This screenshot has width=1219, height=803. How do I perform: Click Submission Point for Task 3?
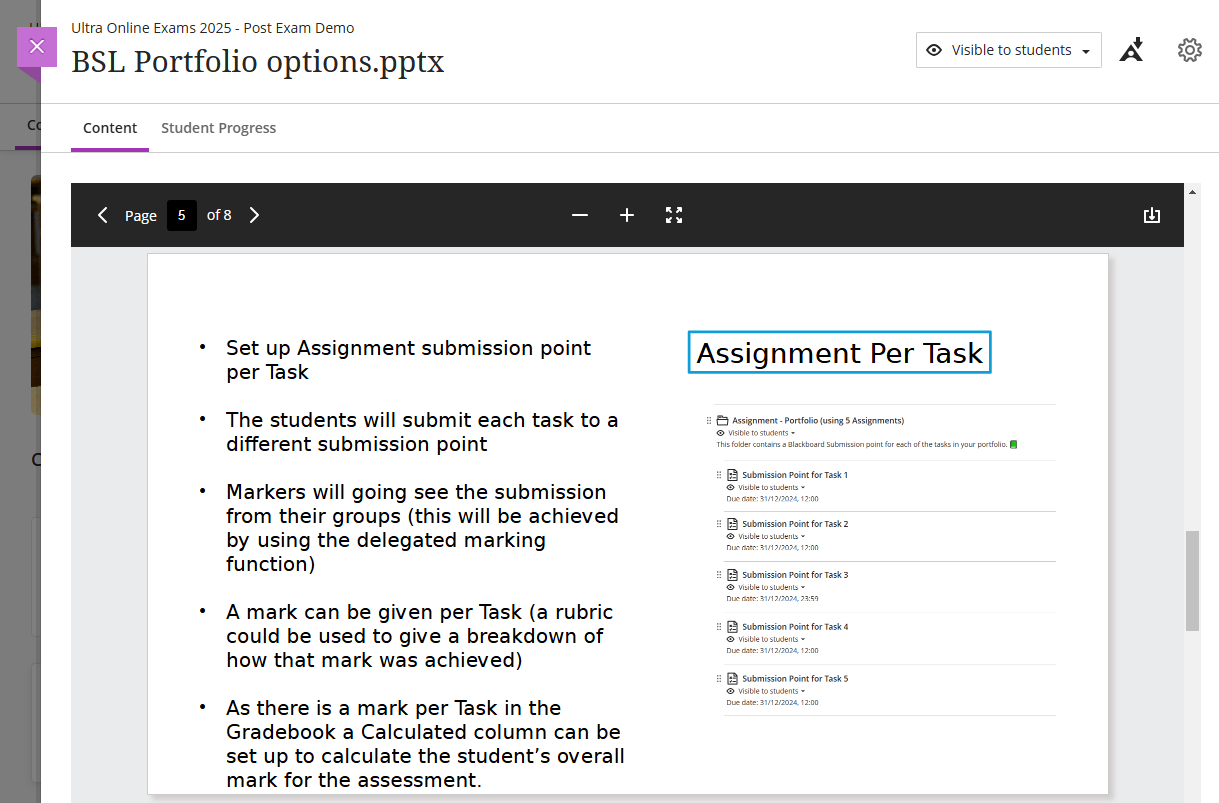[794, 575]
